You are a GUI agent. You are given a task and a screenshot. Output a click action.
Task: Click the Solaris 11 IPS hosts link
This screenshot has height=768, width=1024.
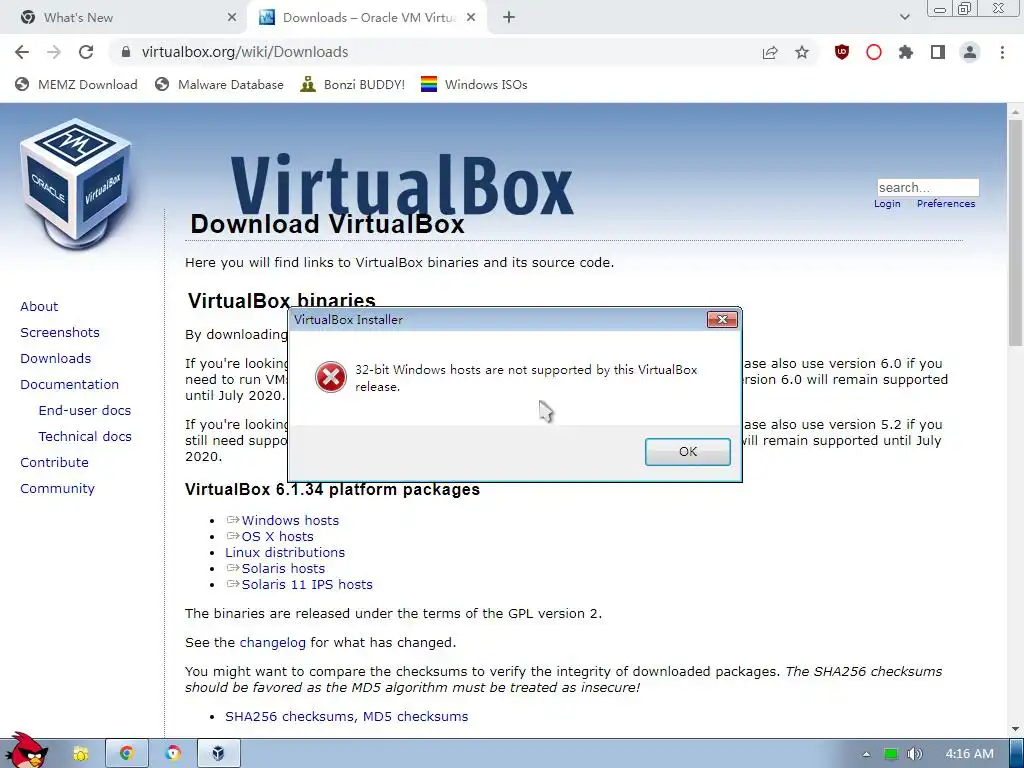click(307, 584)
